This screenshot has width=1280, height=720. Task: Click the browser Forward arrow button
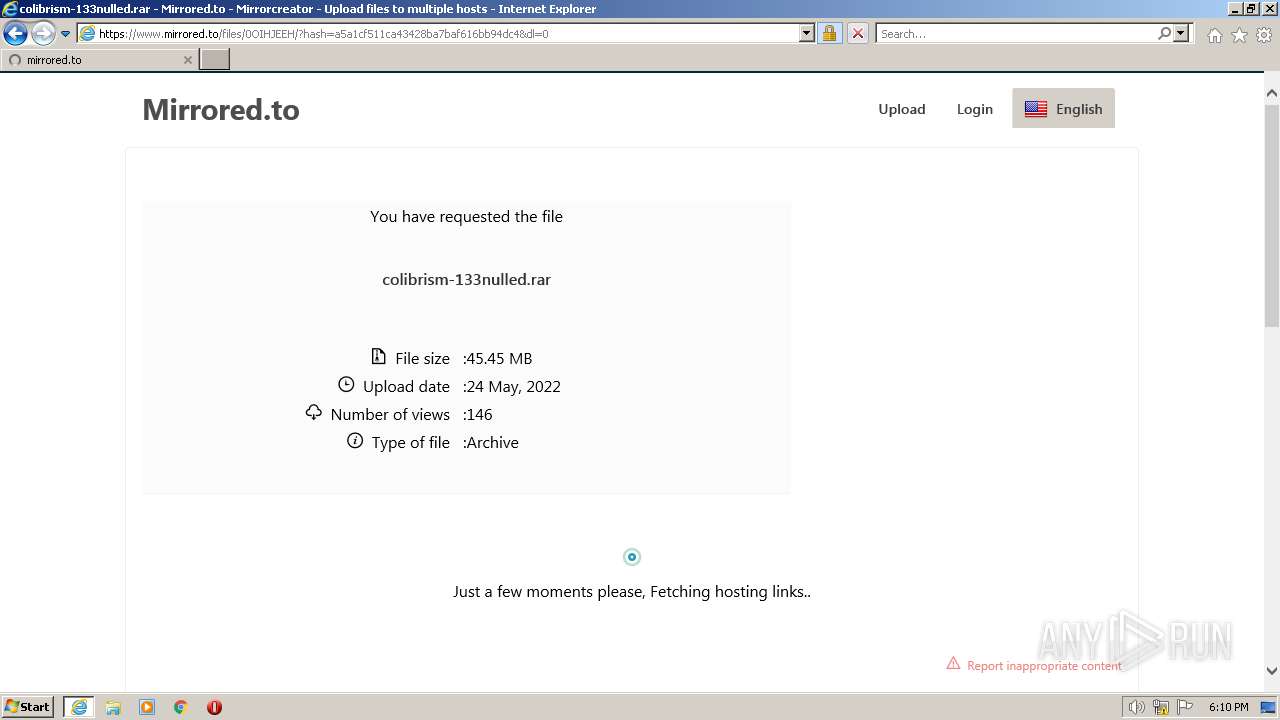[x=42, y=34]
